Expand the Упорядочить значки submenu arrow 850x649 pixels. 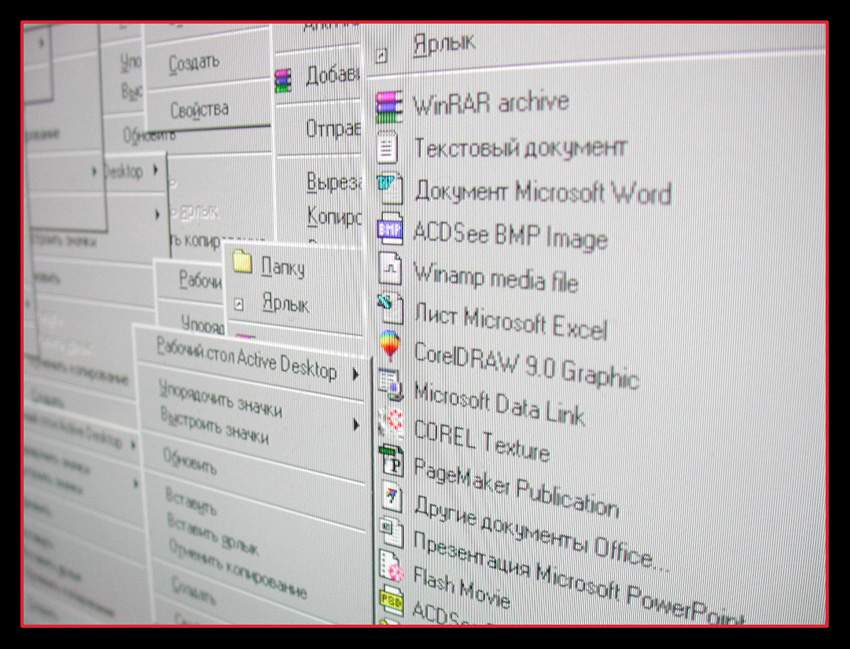(356, 425)
